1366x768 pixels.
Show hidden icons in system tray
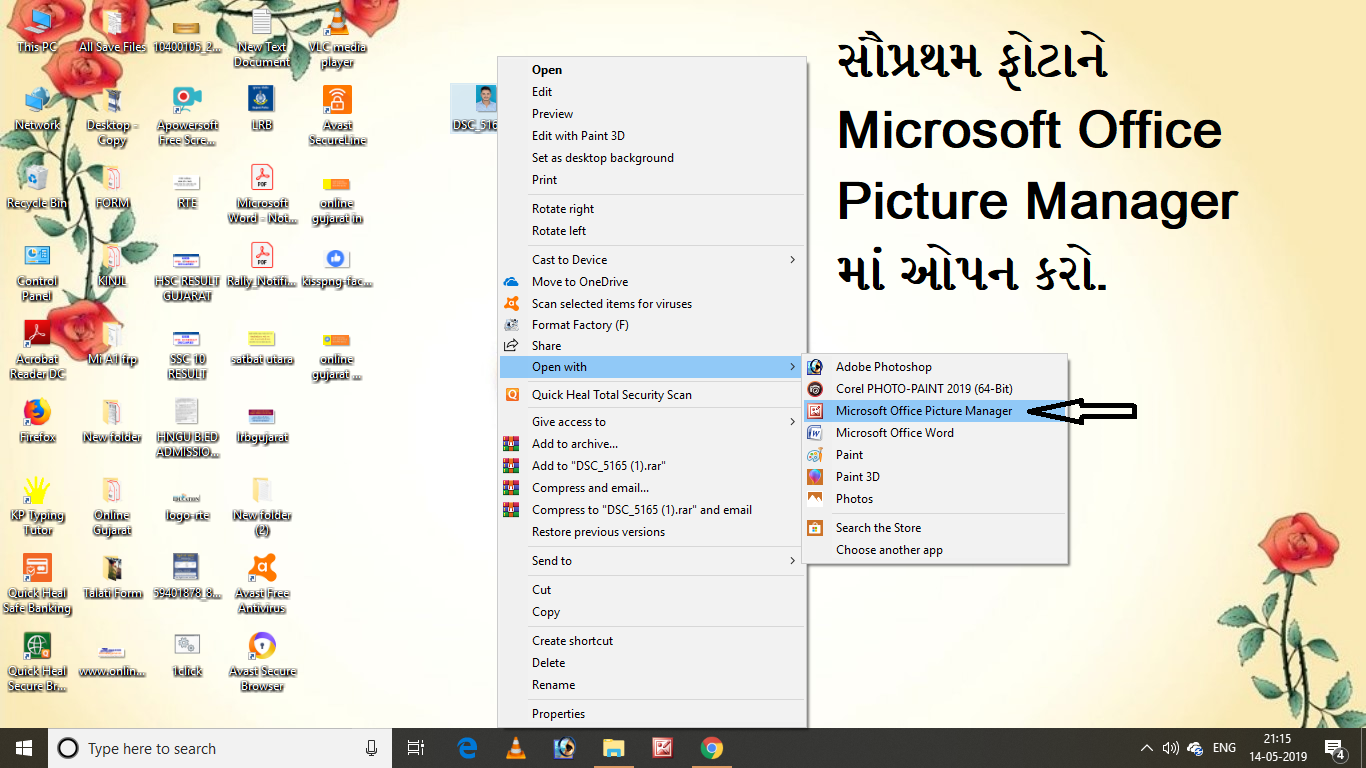pyautogui.click(x=1146, y=747)
